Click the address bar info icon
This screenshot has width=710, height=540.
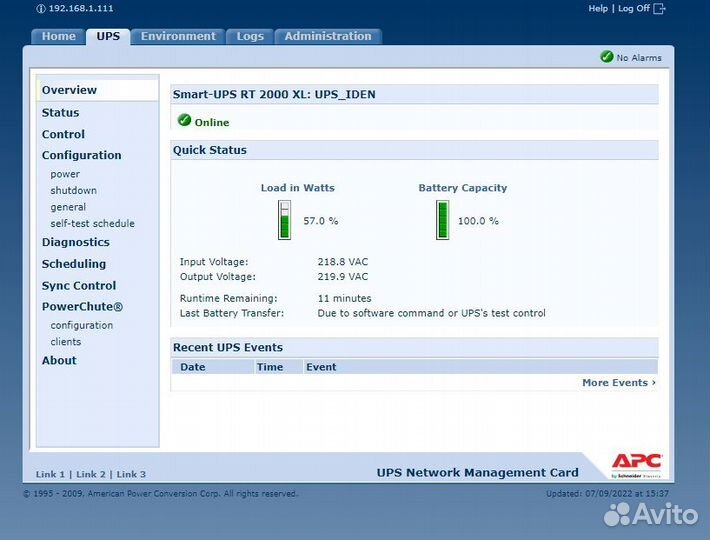40,8
